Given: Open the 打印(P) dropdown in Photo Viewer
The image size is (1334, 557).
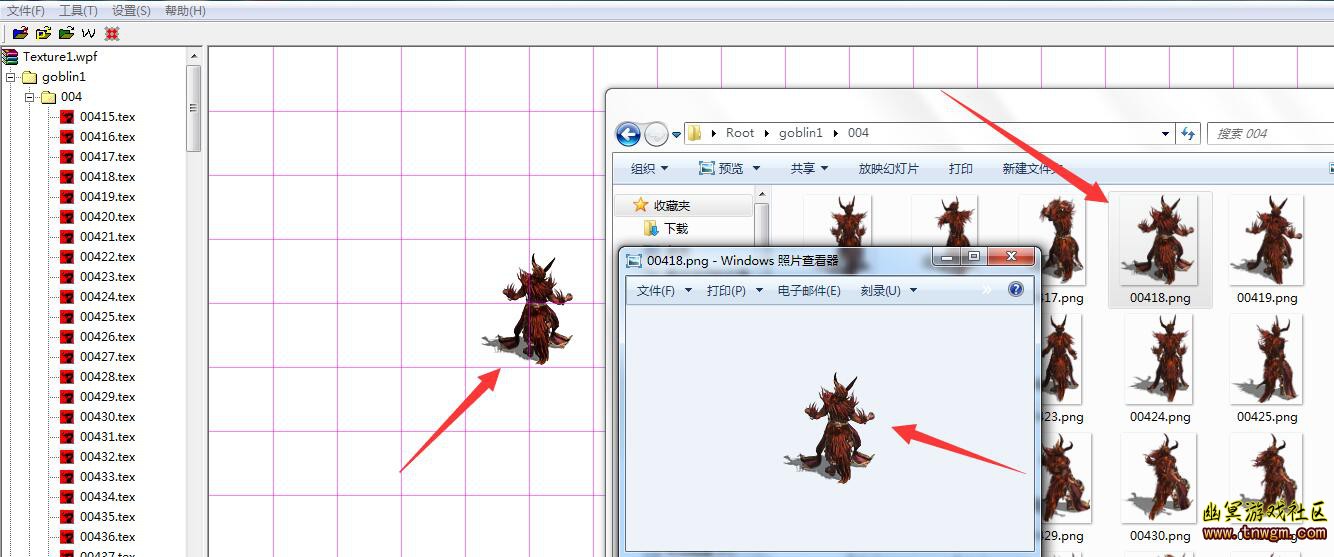Looking at the screenshot, I should [x=734, y=291].
